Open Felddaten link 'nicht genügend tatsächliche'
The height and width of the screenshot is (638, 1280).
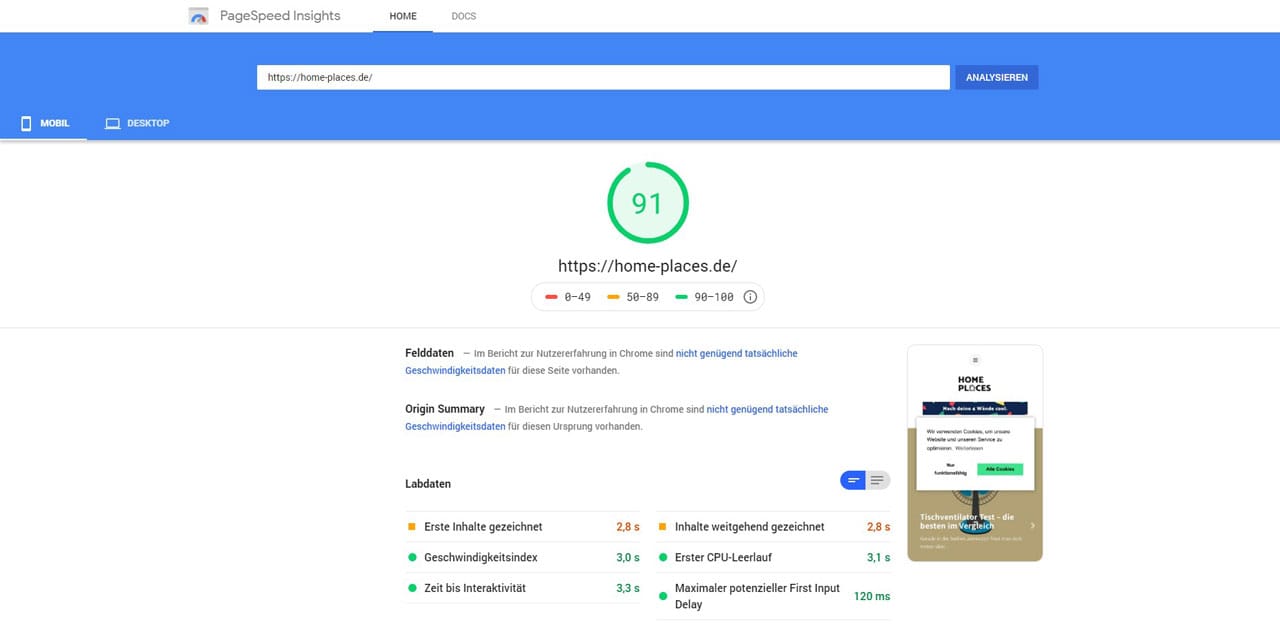(x=737, y=353)
